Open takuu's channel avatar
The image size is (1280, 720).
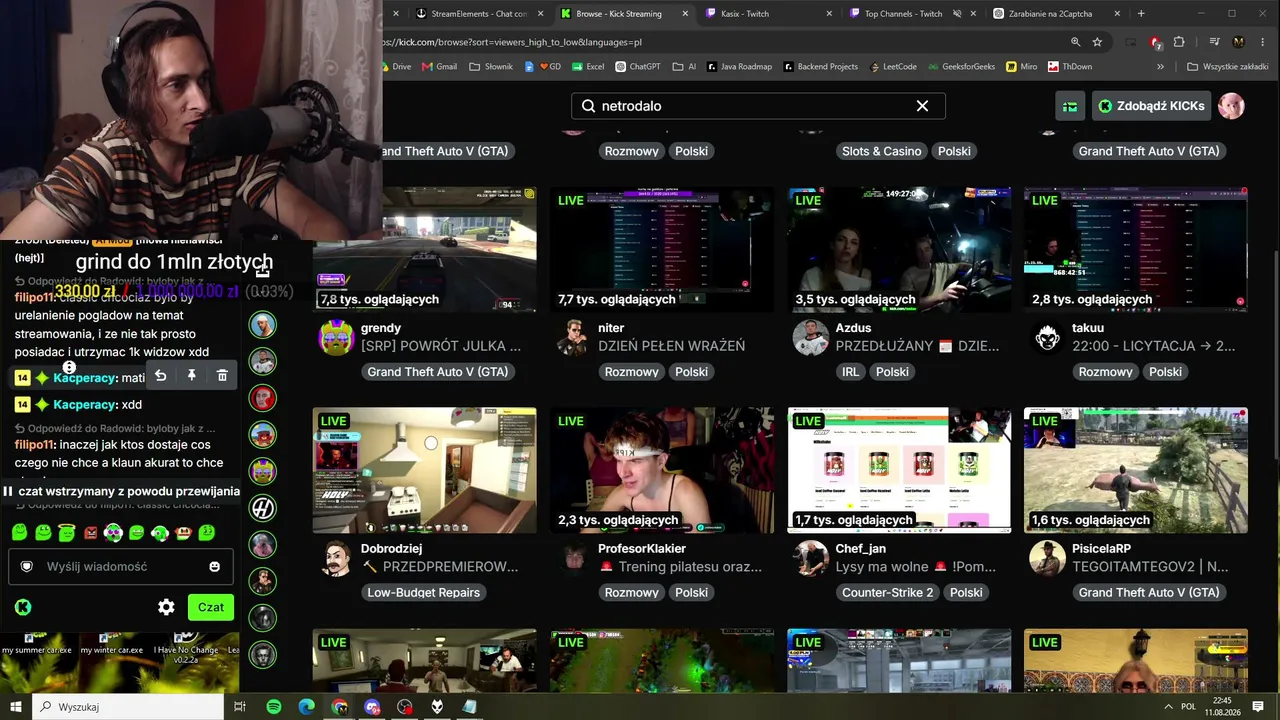point(1047,338)
